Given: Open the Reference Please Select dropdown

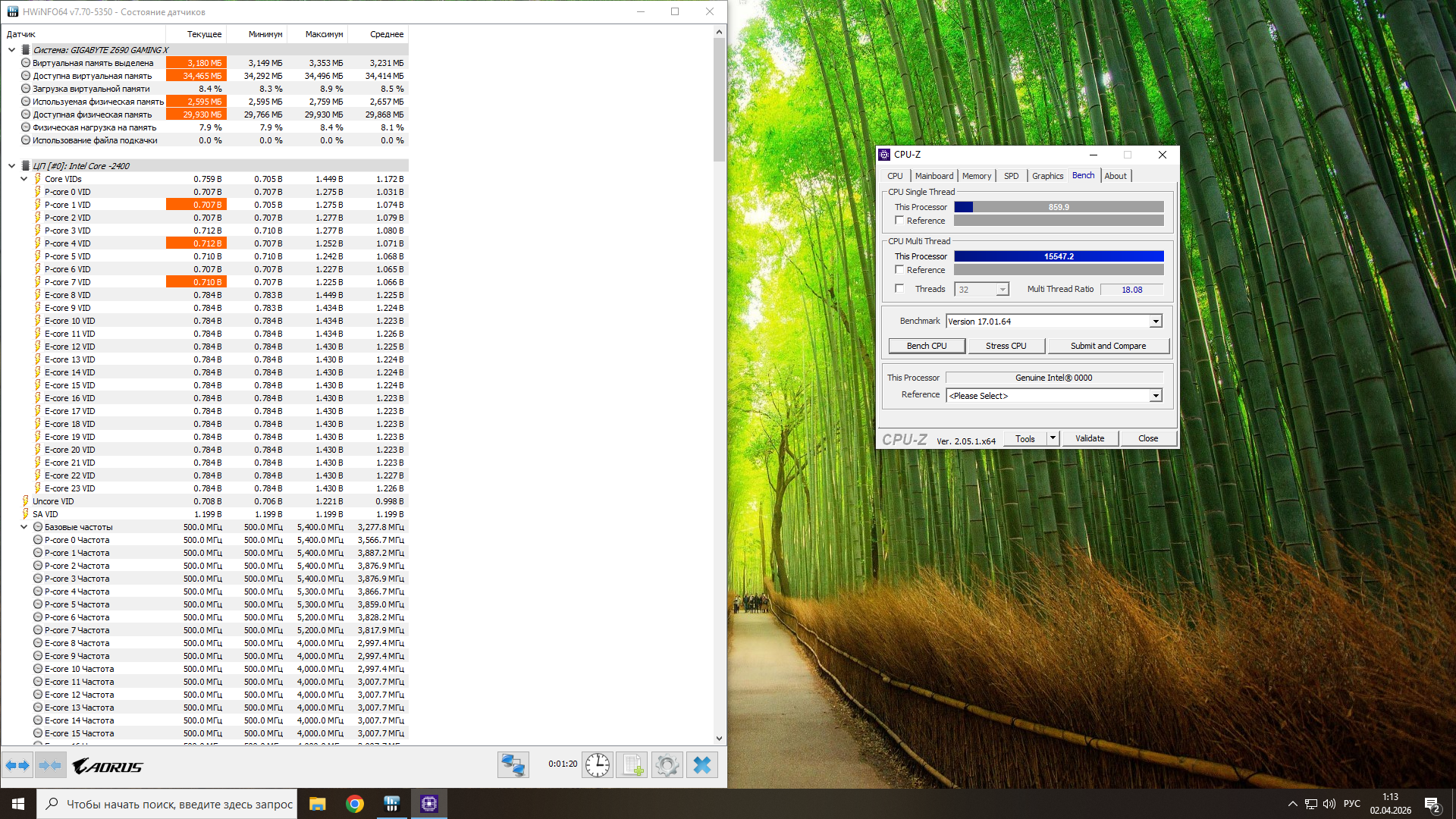Looking at the screenshot, I should click(1155, 396).
